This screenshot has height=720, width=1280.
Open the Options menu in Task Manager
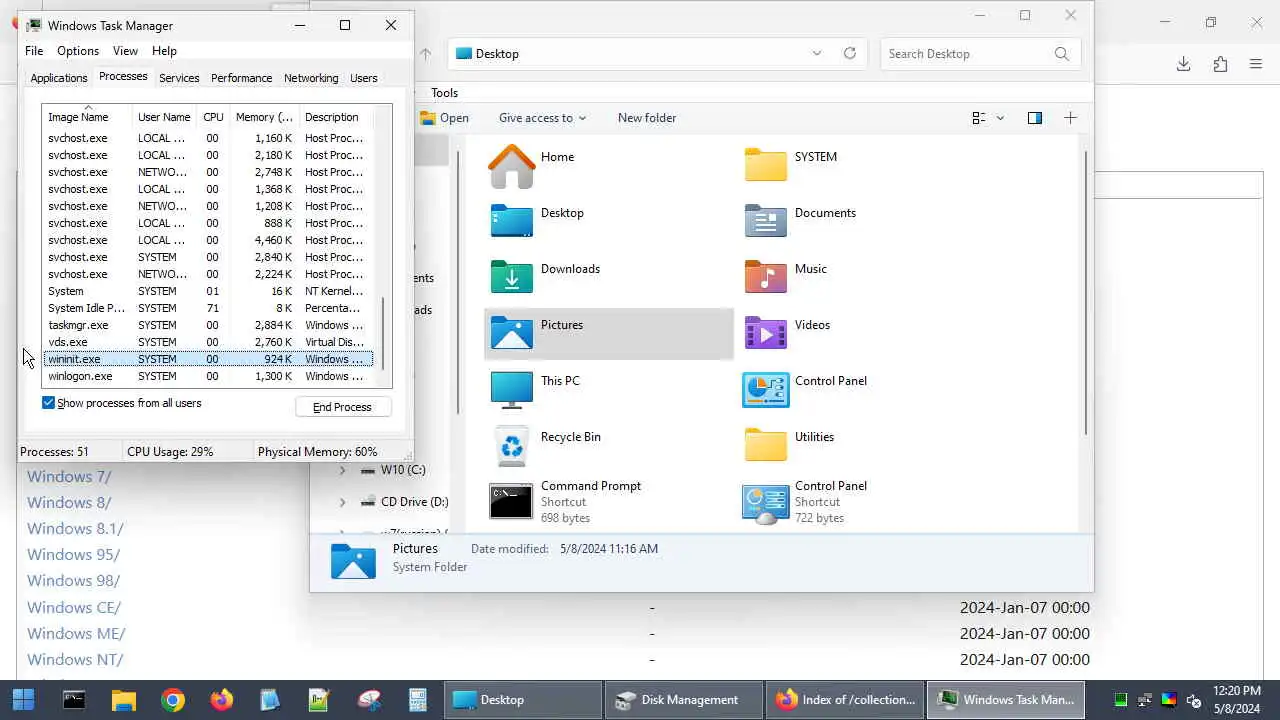click(x=78, y=51)
